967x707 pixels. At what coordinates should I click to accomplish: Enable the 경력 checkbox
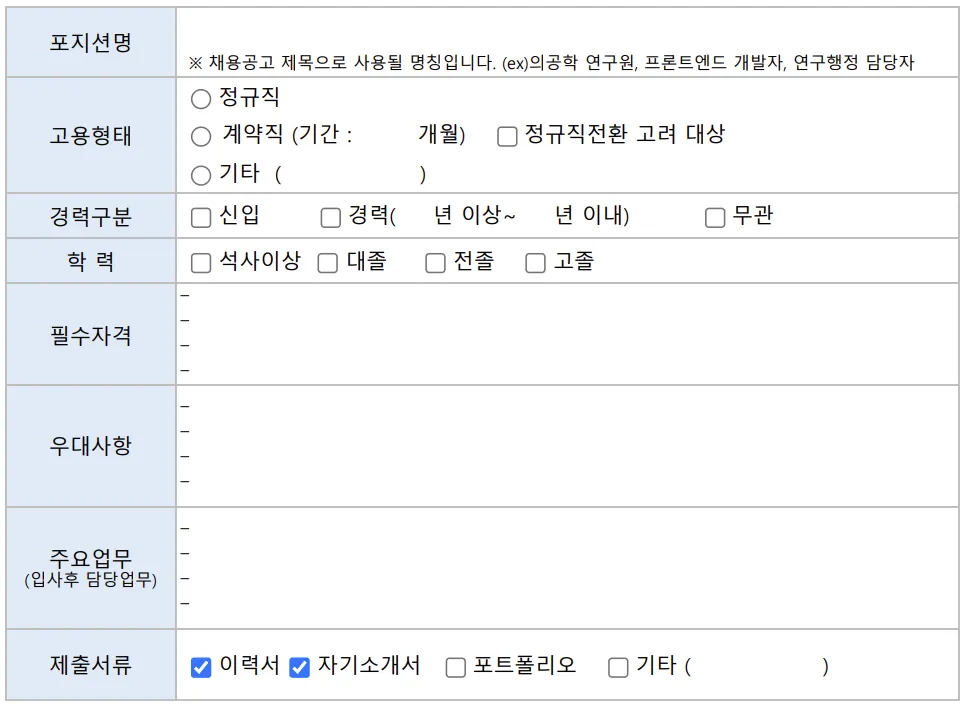pos(331,218)
